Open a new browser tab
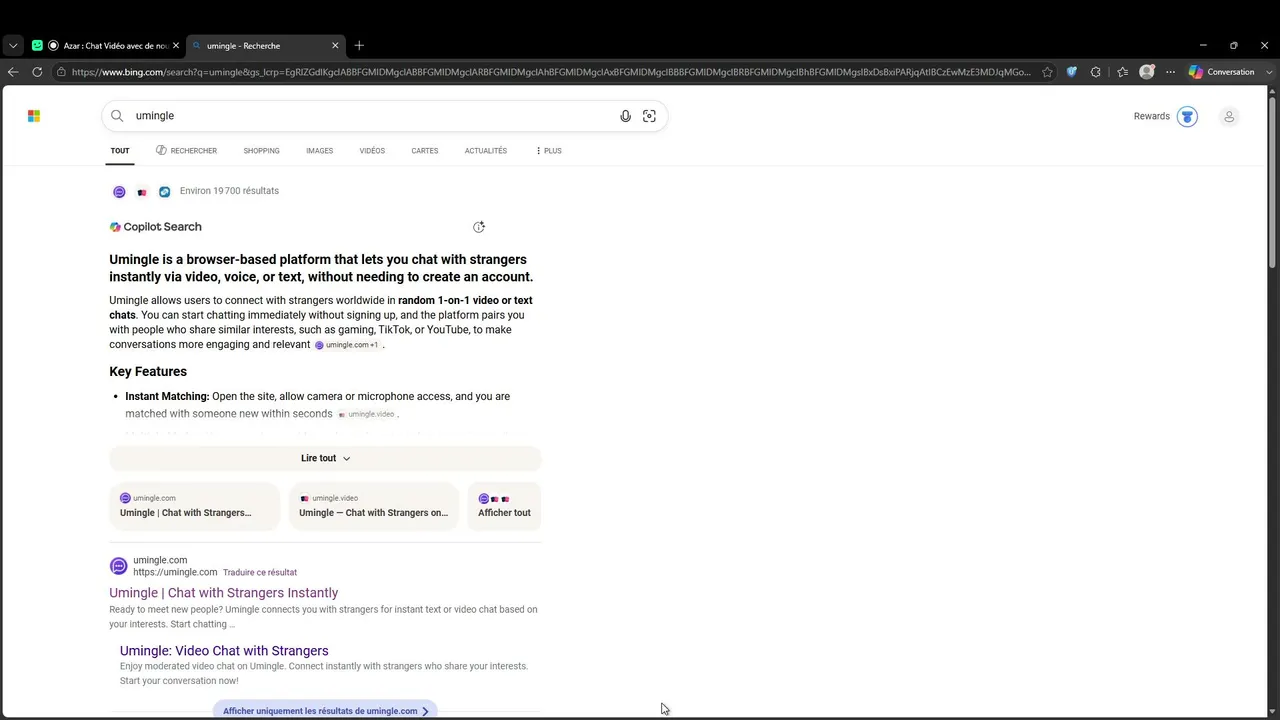The width and height of the screenshot is (1280, 720). click(x=359, y=45)
